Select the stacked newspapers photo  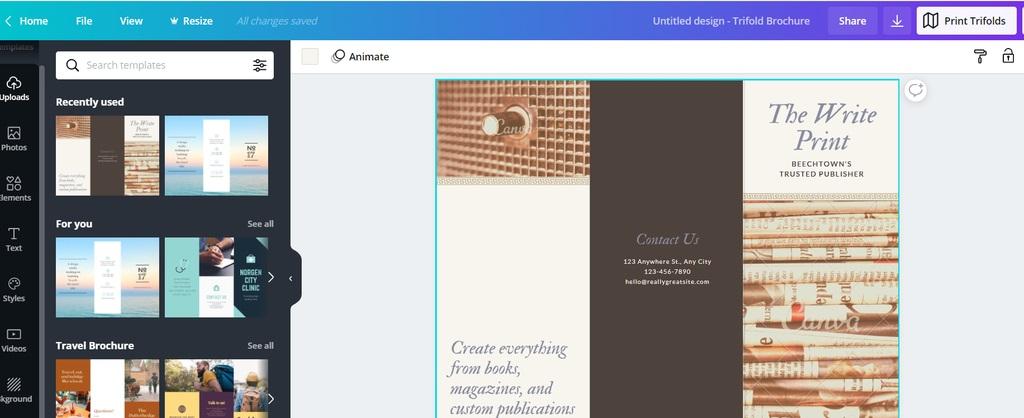[821, 309]
